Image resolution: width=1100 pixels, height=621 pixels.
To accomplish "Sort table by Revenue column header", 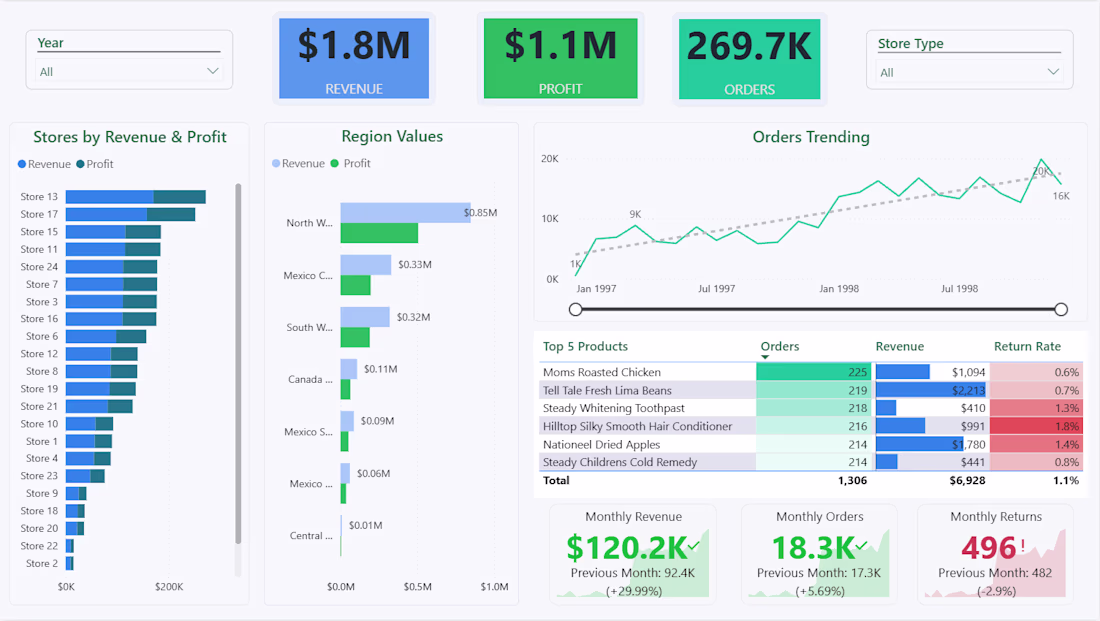I will point(899,347).
